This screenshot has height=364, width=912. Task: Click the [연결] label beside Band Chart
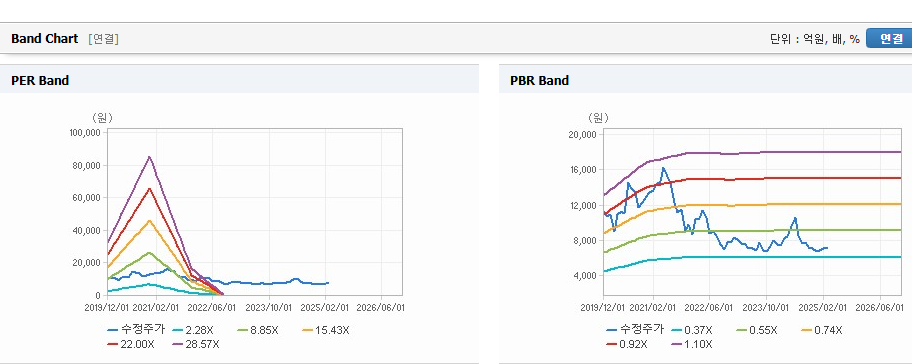[x=104, y=39]
